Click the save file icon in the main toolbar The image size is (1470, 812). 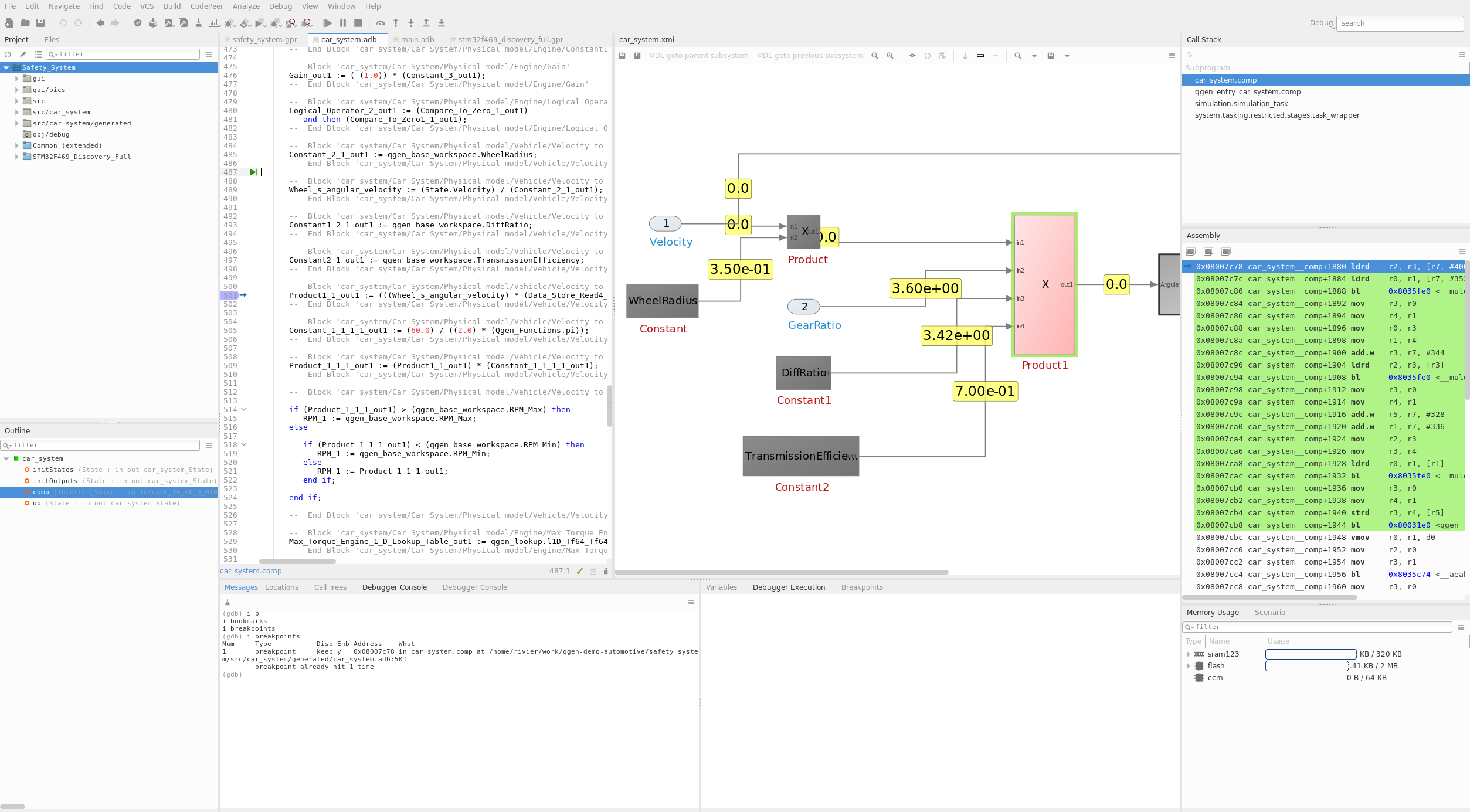click(x=40, y=23)
